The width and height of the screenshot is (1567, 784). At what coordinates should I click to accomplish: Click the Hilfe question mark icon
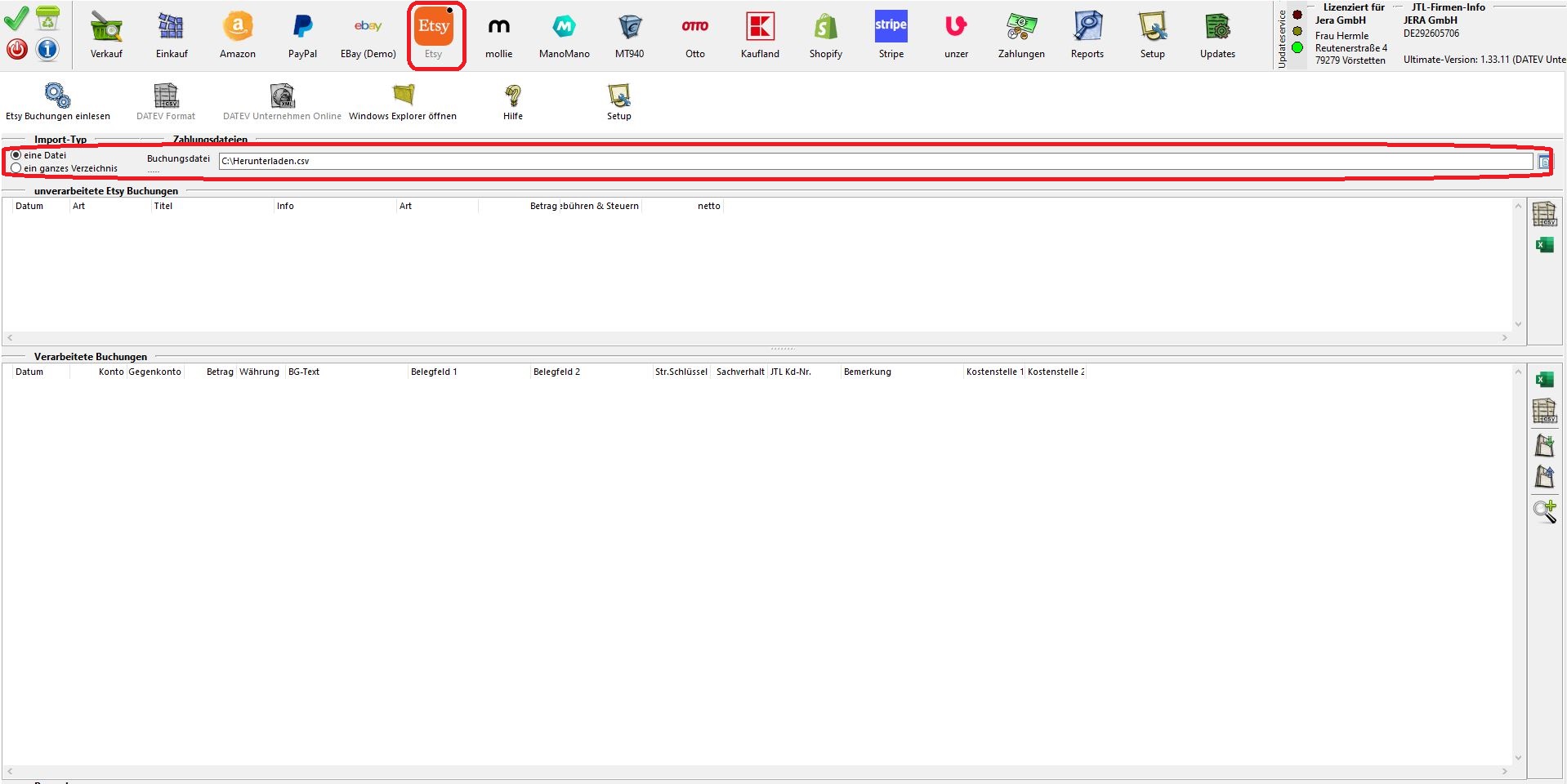[x=512, y=96]
